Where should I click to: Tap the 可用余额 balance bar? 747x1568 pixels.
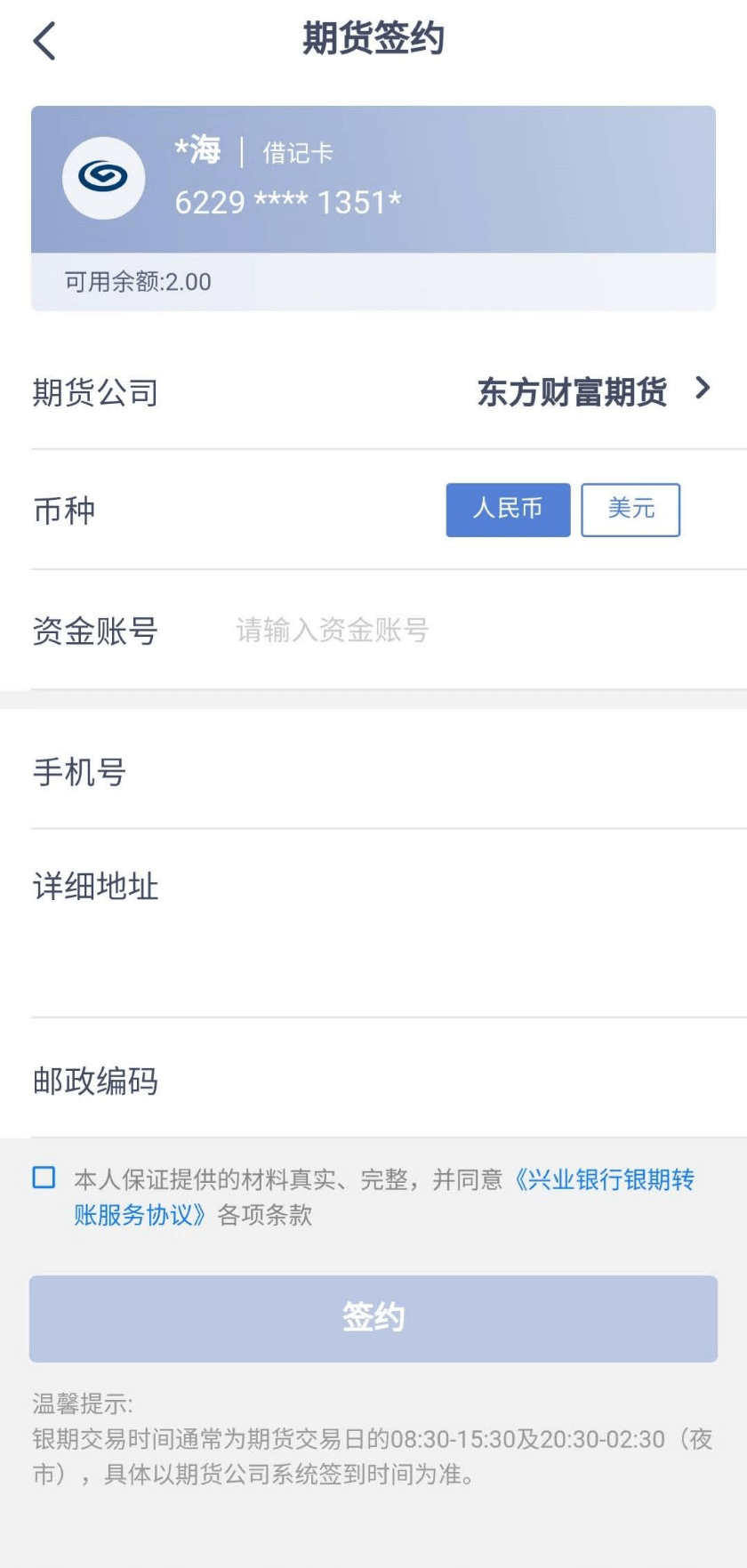pos(373,282)
